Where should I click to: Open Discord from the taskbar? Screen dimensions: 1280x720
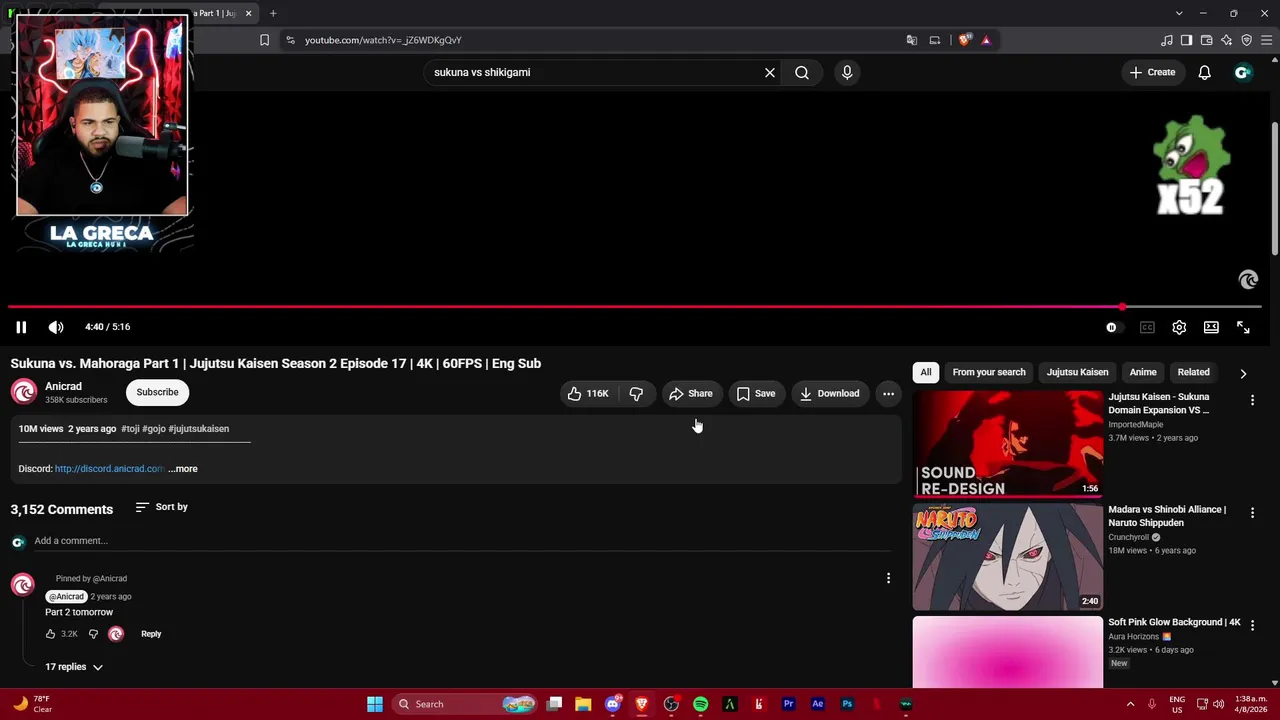point(613,704)
